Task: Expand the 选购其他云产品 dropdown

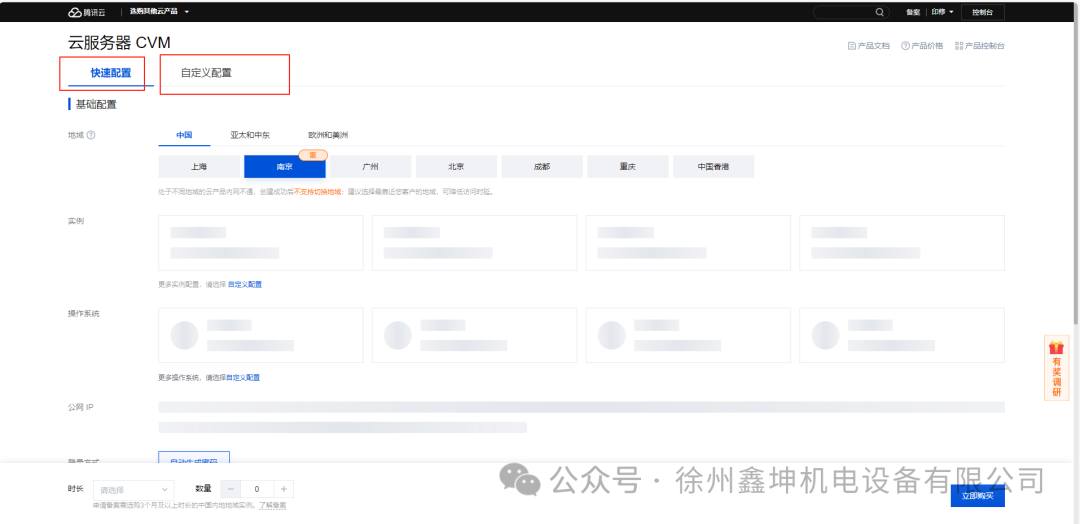Action: 159,12
